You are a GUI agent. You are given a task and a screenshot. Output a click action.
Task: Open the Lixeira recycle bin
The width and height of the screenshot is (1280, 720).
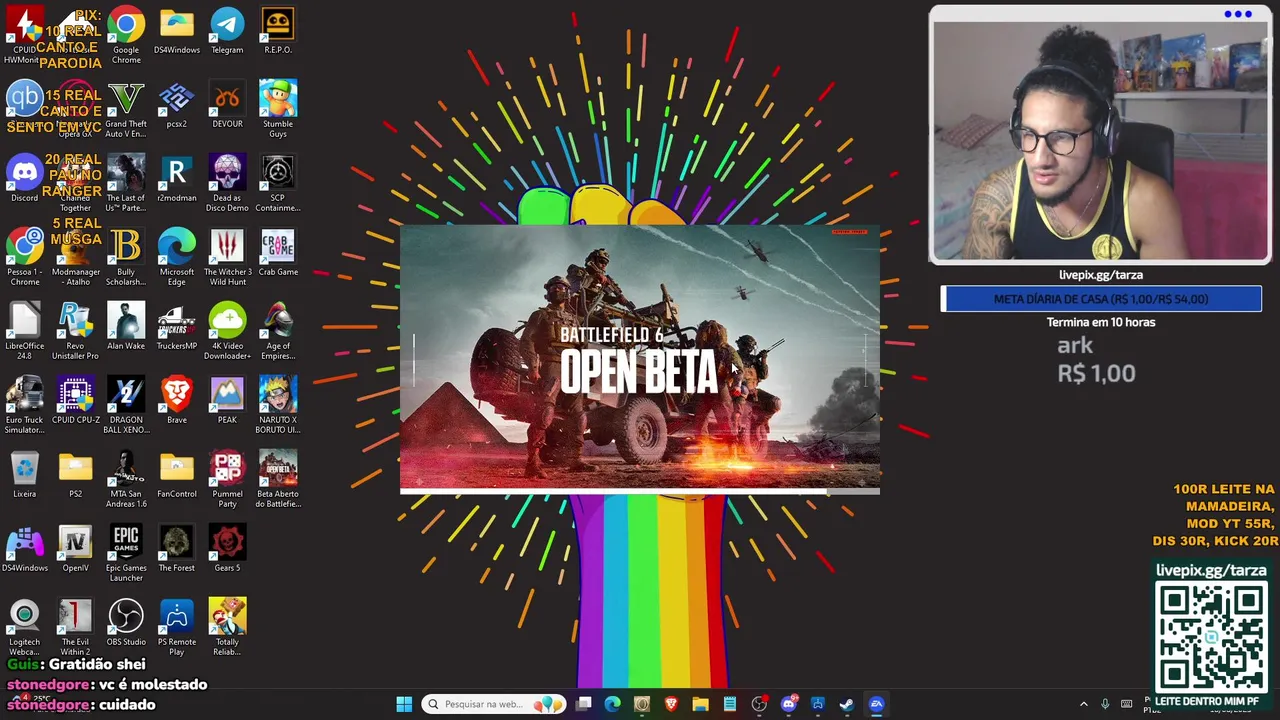pyautogui.click(x=25, y=475)
